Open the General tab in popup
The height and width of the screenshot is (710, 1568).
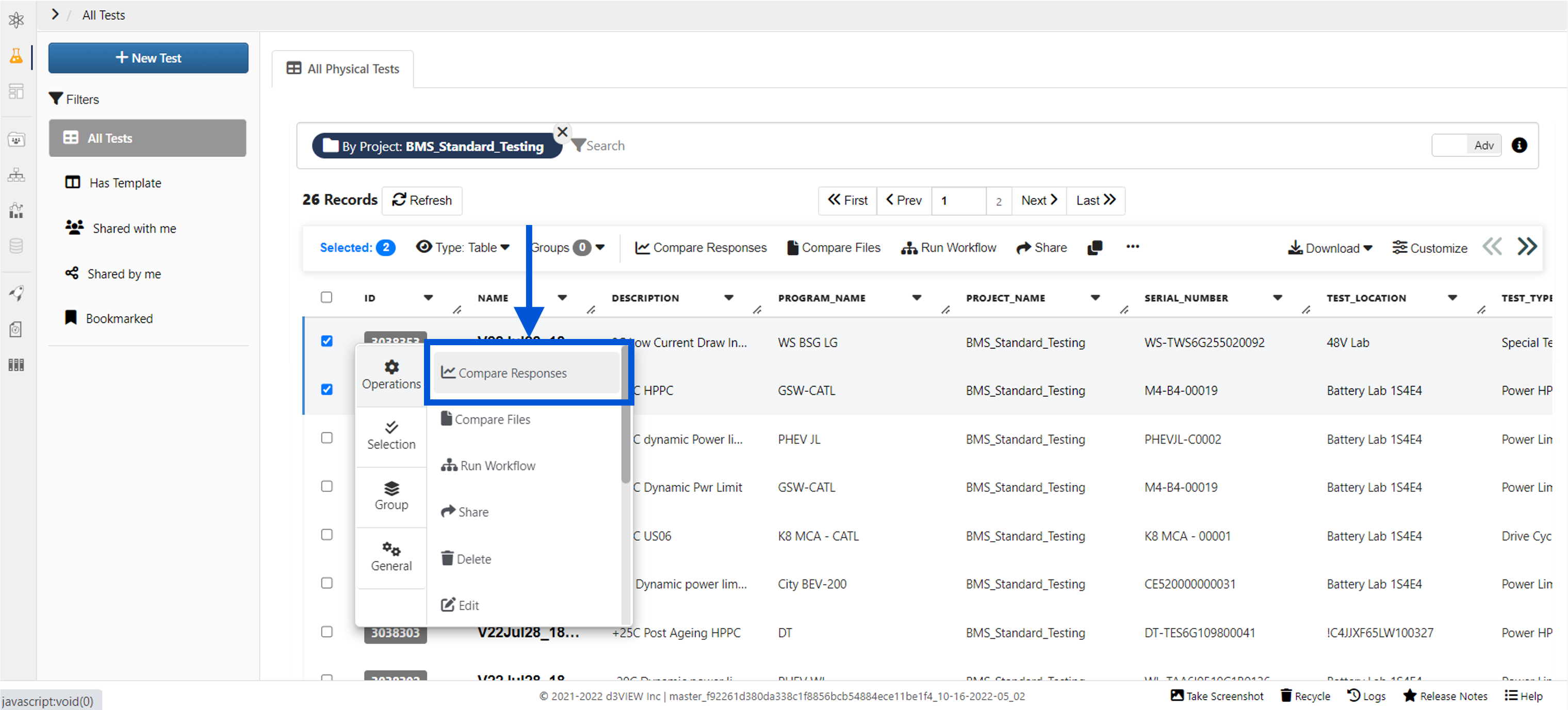pyautogui.click(x=391, y=557)
